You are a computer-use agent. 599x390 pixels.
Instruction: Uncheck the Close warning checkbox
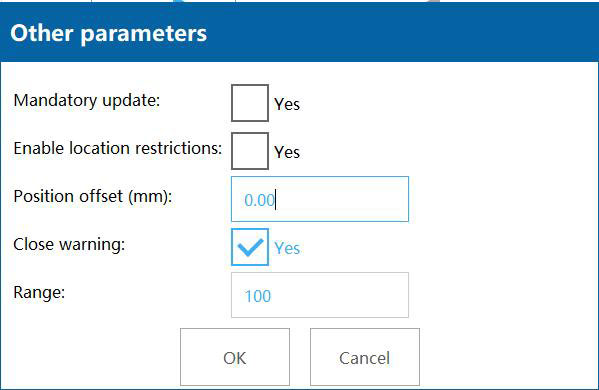click(x=250, y=247)
